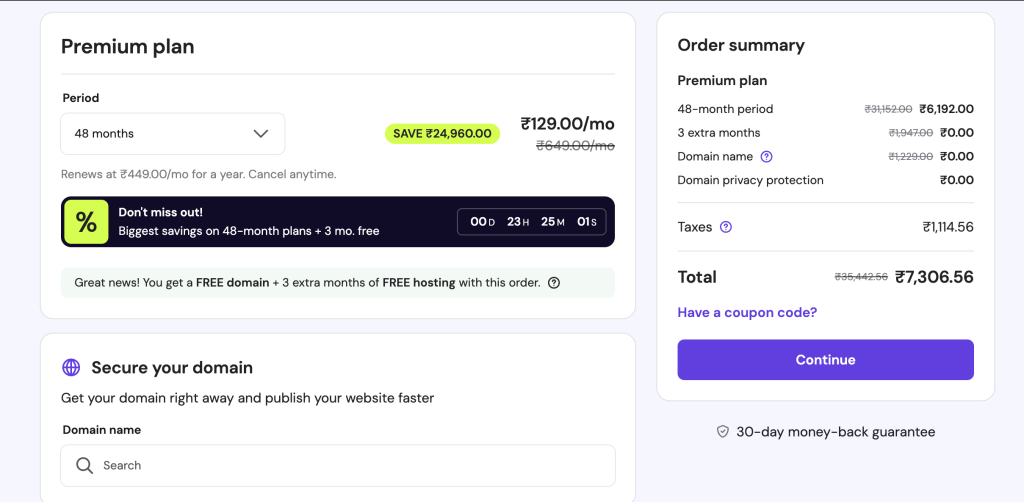The height and width of the screenshot is (502, 1024).
Task: Click the countdown timer in the banner
Action: (532, 222)
